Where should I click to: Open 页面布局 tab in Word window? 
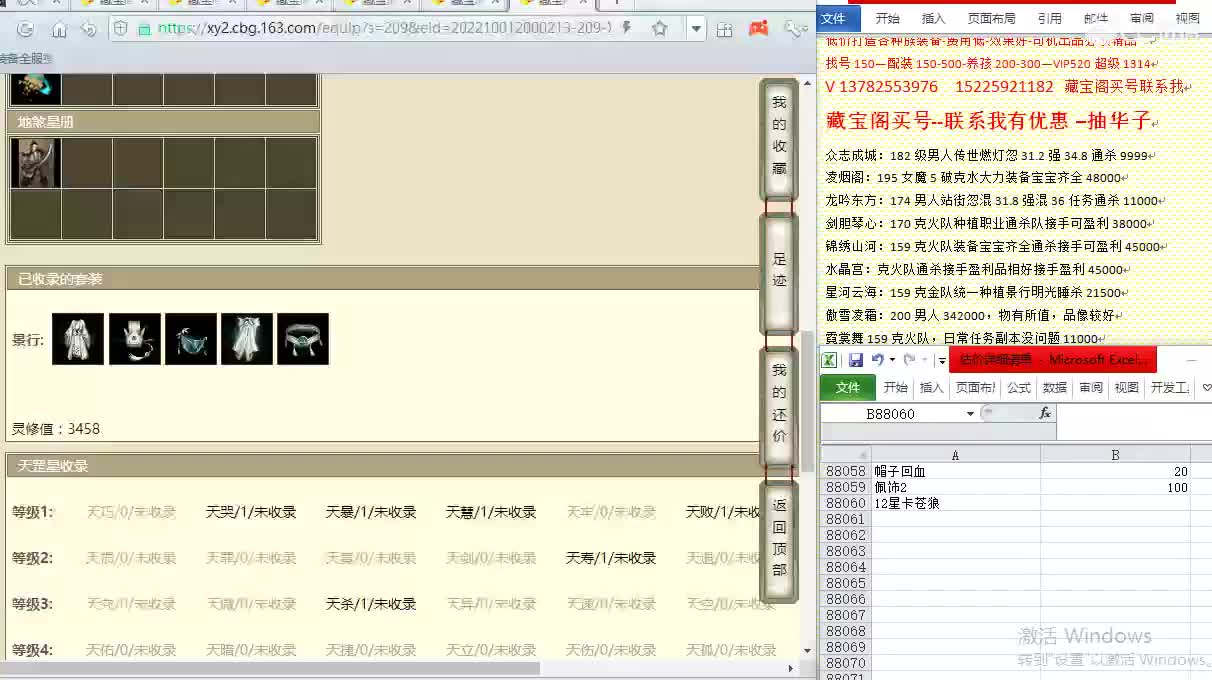pos(991,18)
